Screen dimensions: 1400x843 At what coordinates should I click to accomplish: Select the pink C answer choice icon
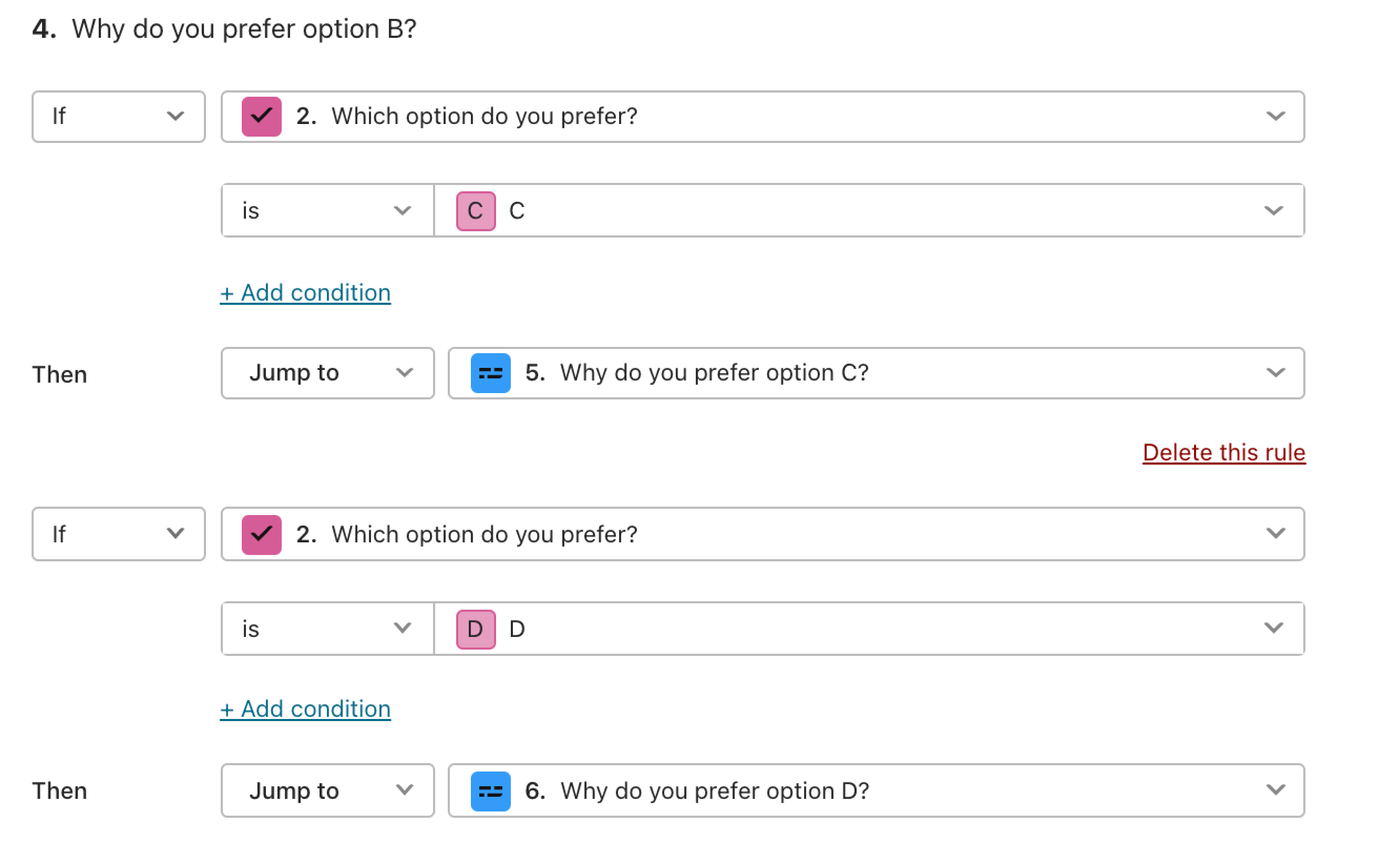476,210
